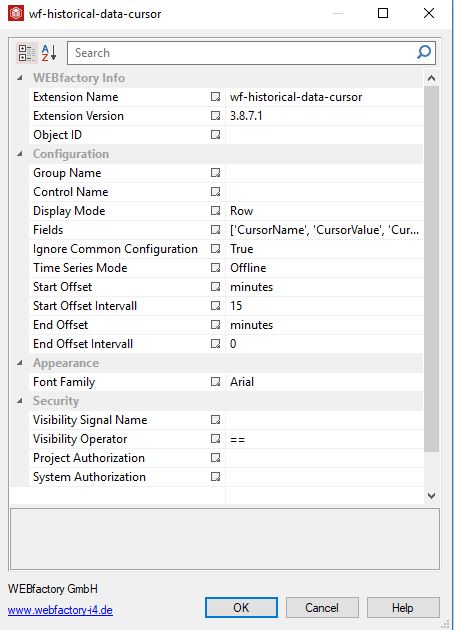Screen dimensions: 454x630
Task: Click marker square on the End Offset row
Action: (215, 325)
